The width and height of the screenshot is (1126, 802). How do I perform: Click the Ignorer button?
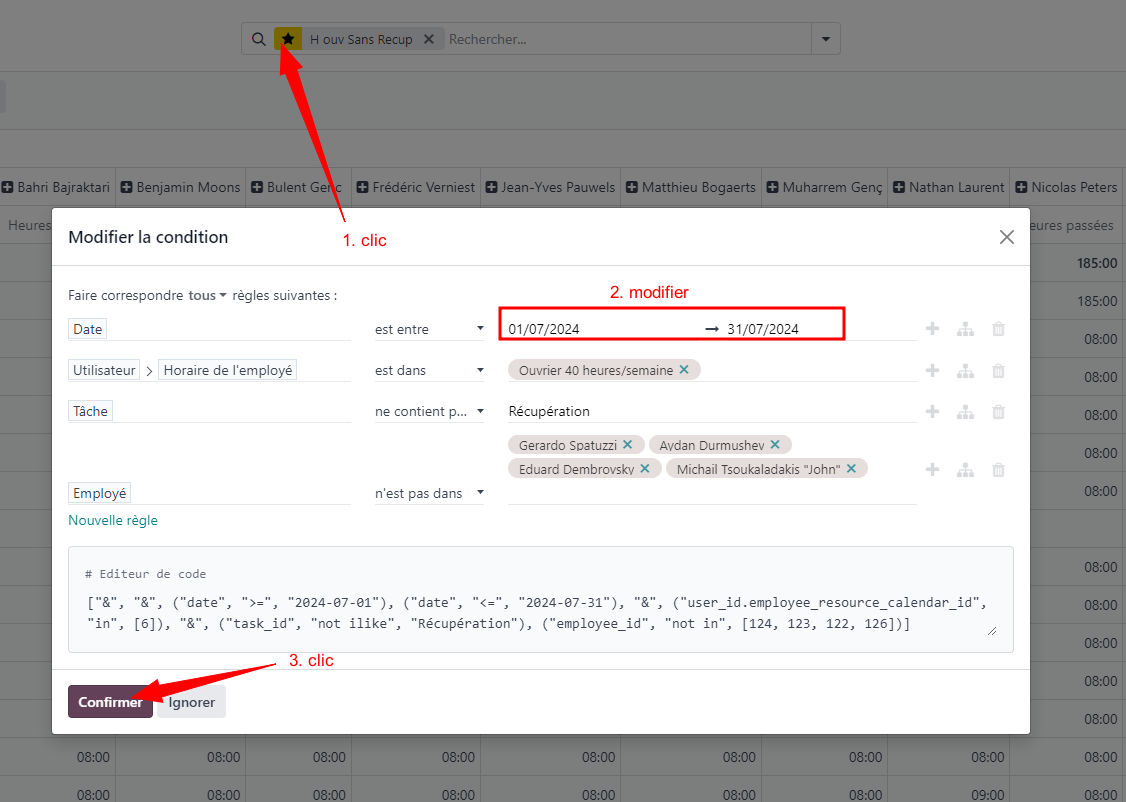(192, 702)
